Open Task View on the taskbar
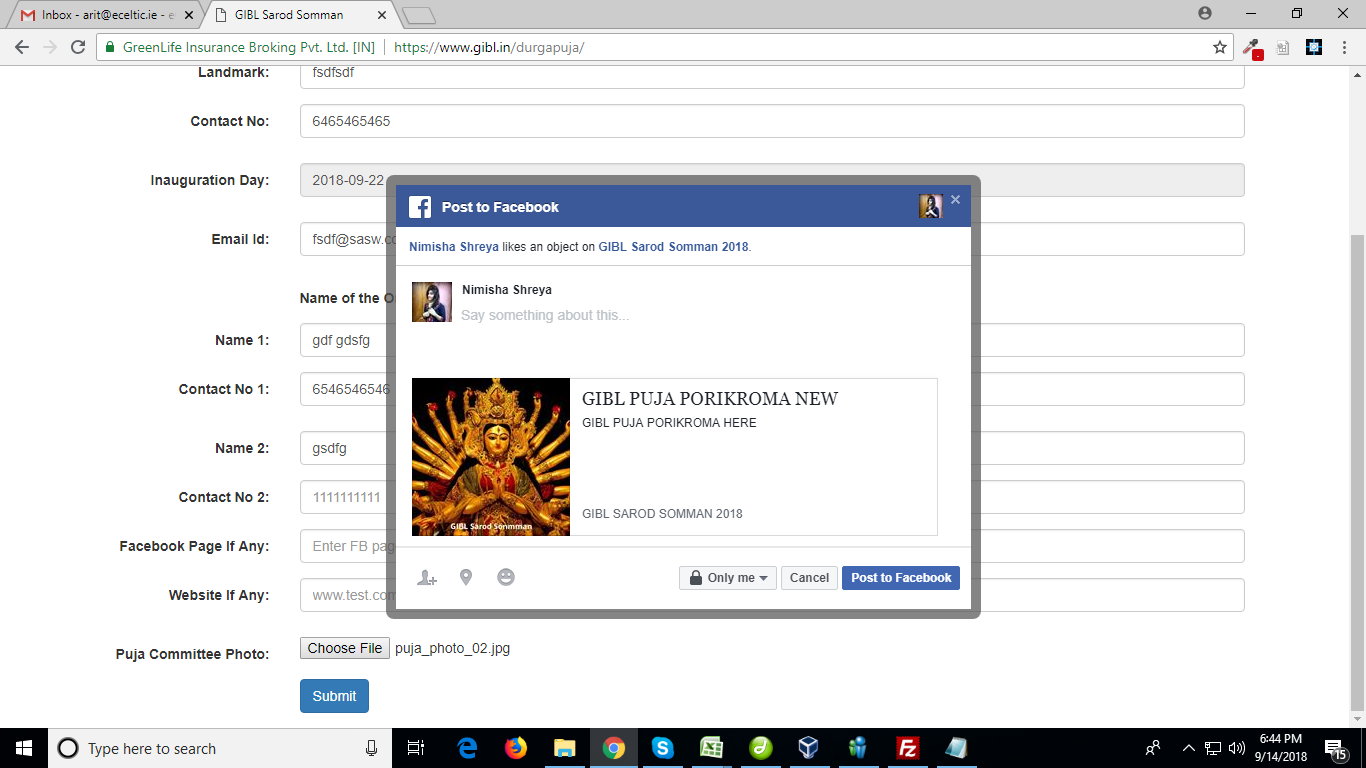 coord(416,748)
